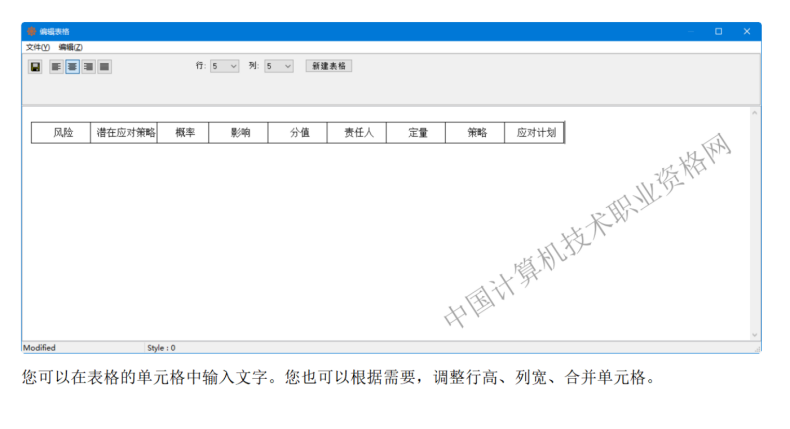Open the 列 (columns) count dropdown
Screen dimensions: 790x429
[x=279, y=66]
